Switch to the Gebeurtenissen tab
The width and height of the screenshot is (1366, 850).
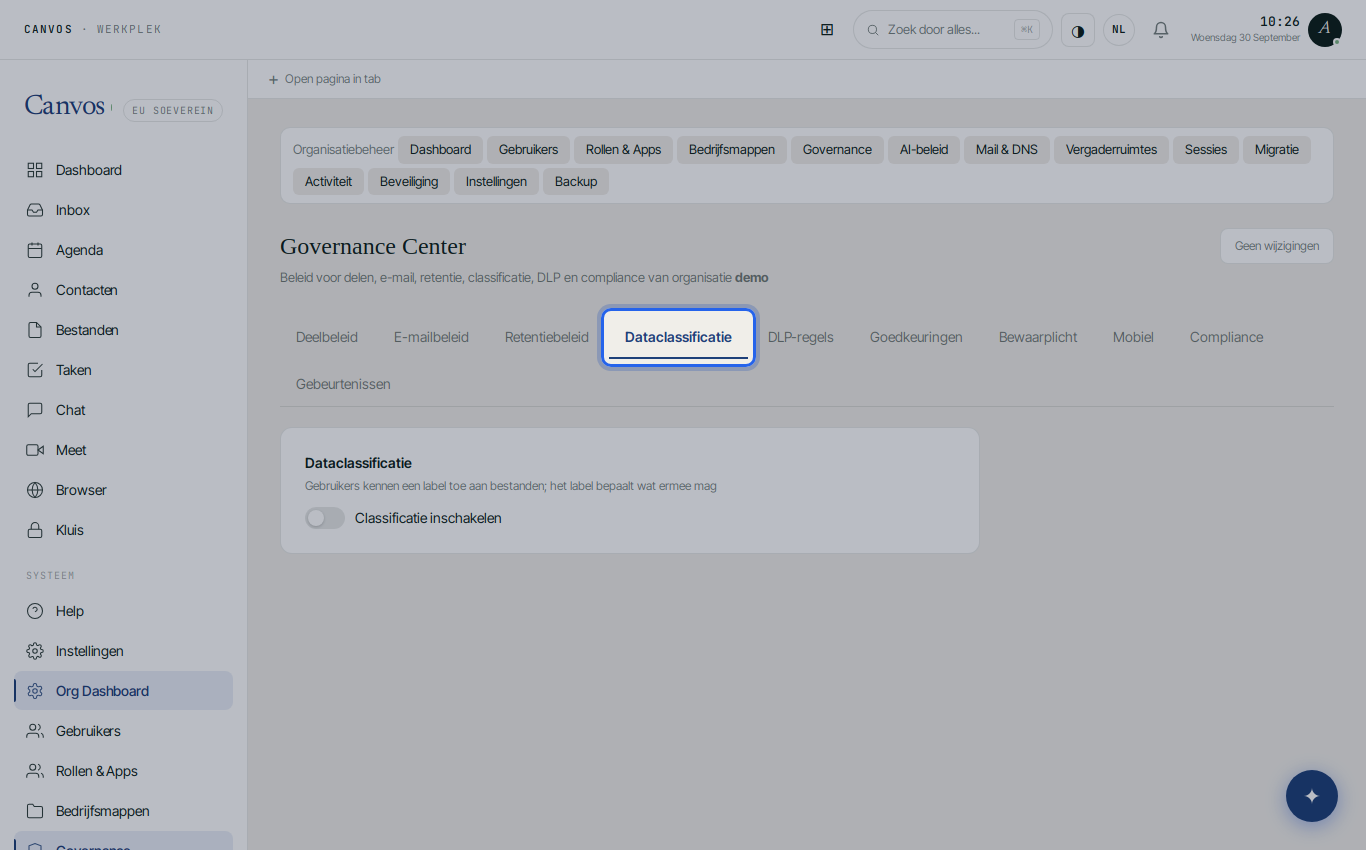[343, 384]
